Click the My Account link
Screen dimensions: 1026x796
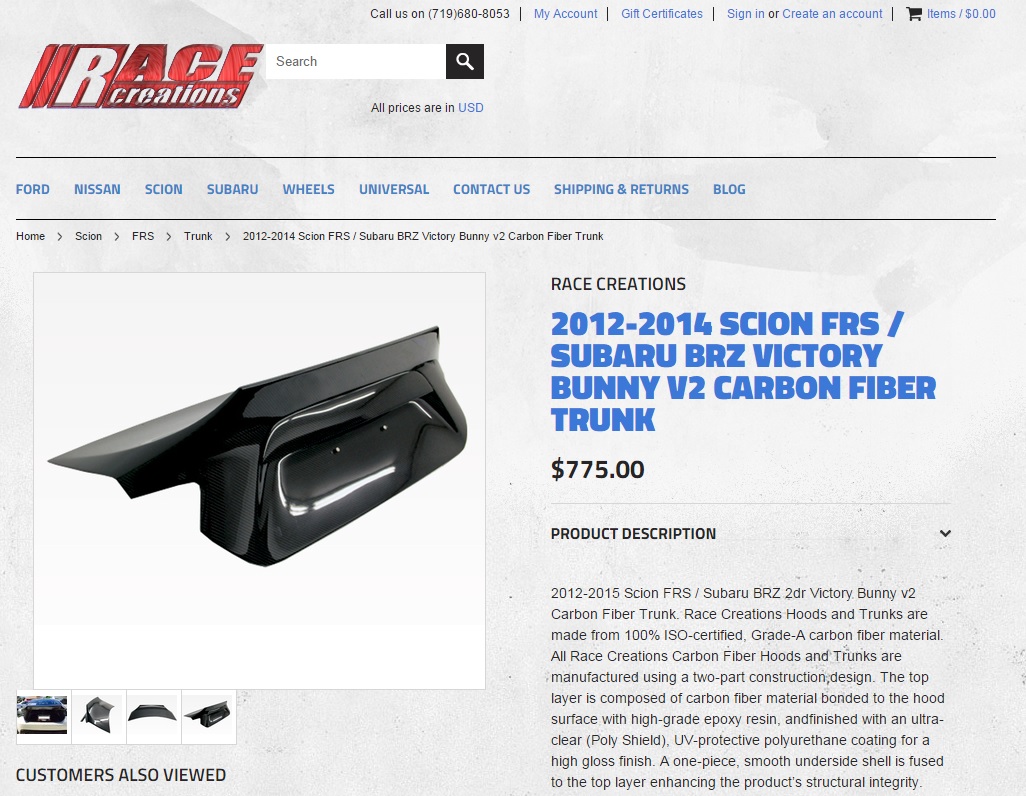coord(565,14)
